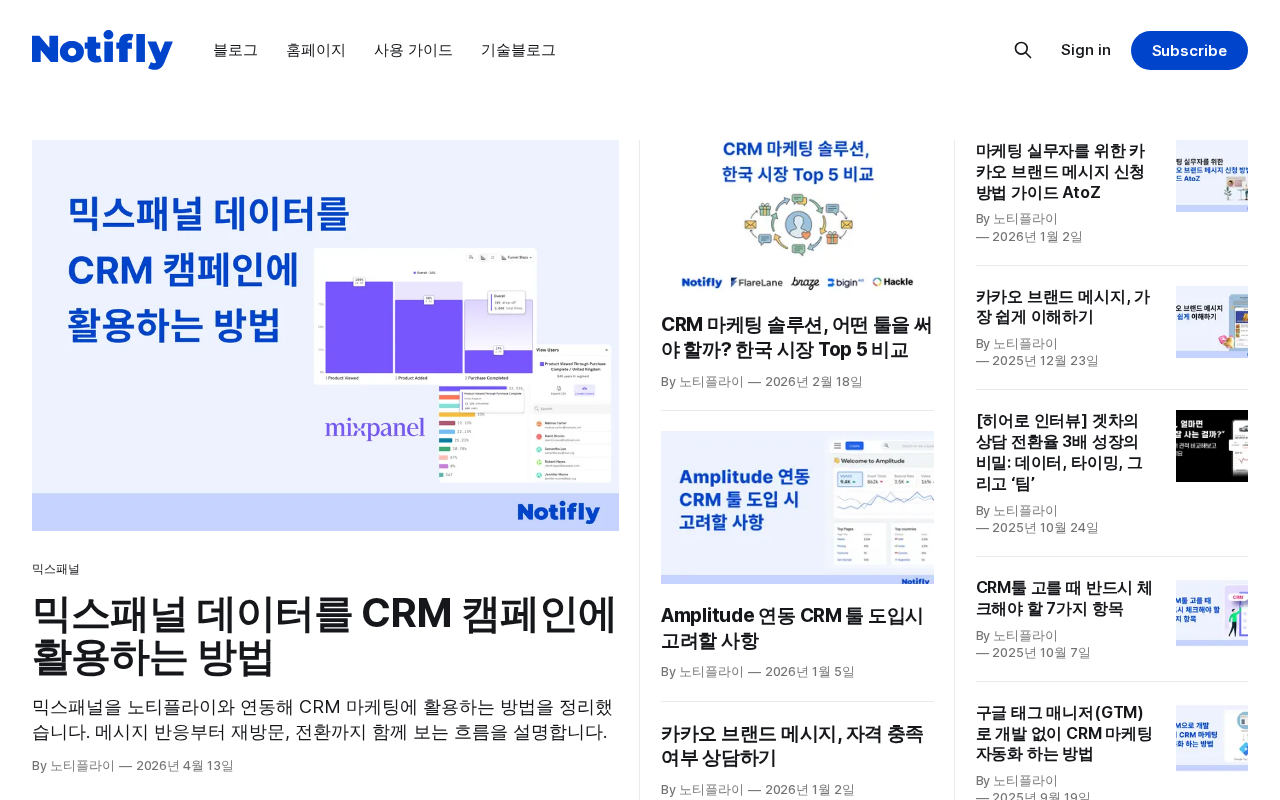Click the date 2026년 2월 18일

pos(814,381)
